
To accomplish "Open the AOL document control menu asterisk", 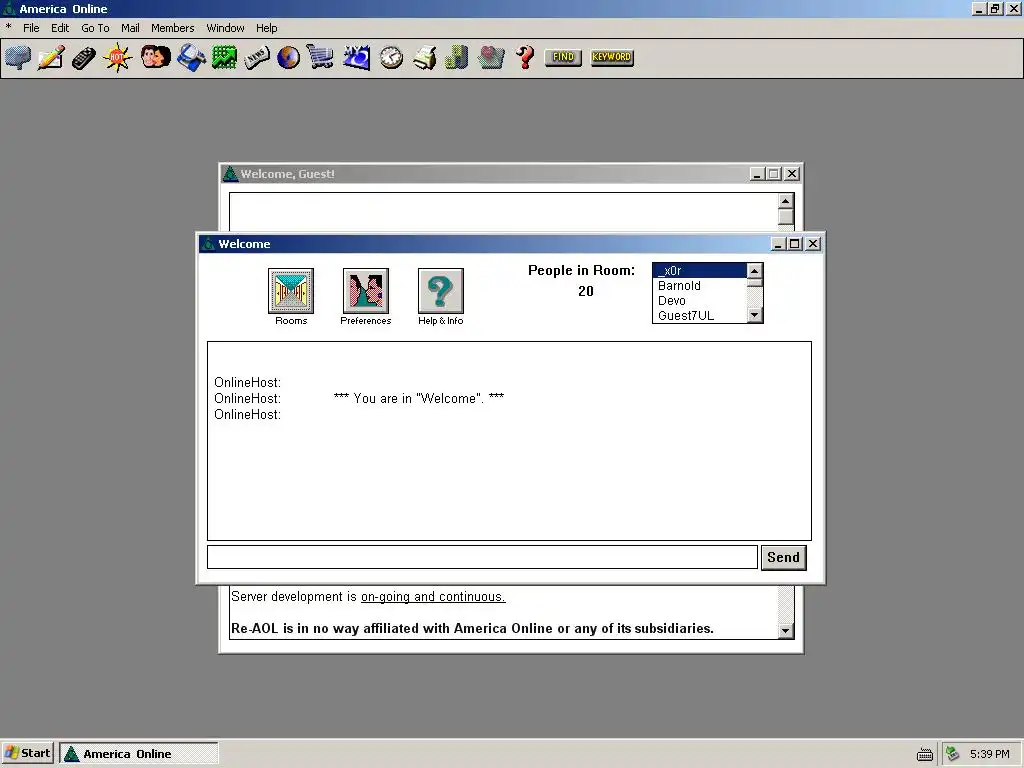I will (x=8, y=27).
